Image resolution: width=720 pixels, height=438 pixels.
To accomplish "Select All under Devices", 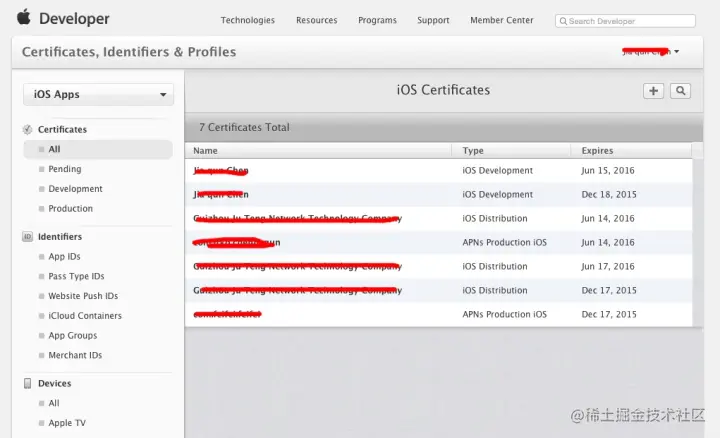I will click(54, 403).
